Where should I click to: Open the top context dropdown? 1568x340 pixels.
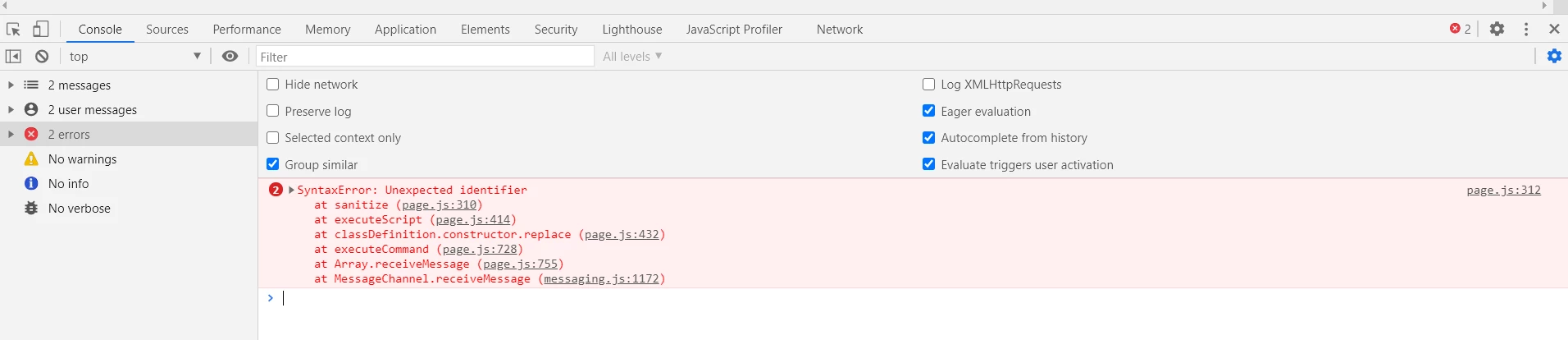[134, 57]
